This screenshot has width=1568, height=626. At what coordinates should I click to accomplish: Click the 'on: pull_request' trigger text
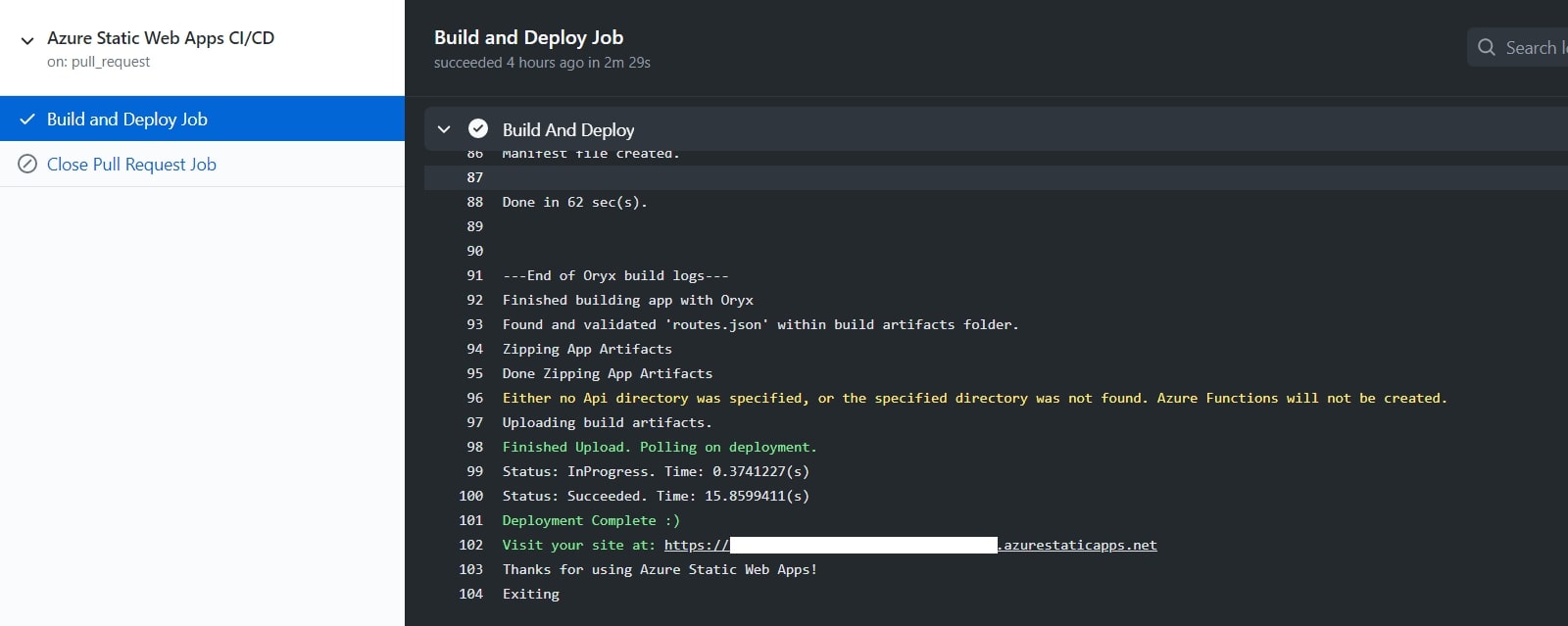click(x=98, y=62)
